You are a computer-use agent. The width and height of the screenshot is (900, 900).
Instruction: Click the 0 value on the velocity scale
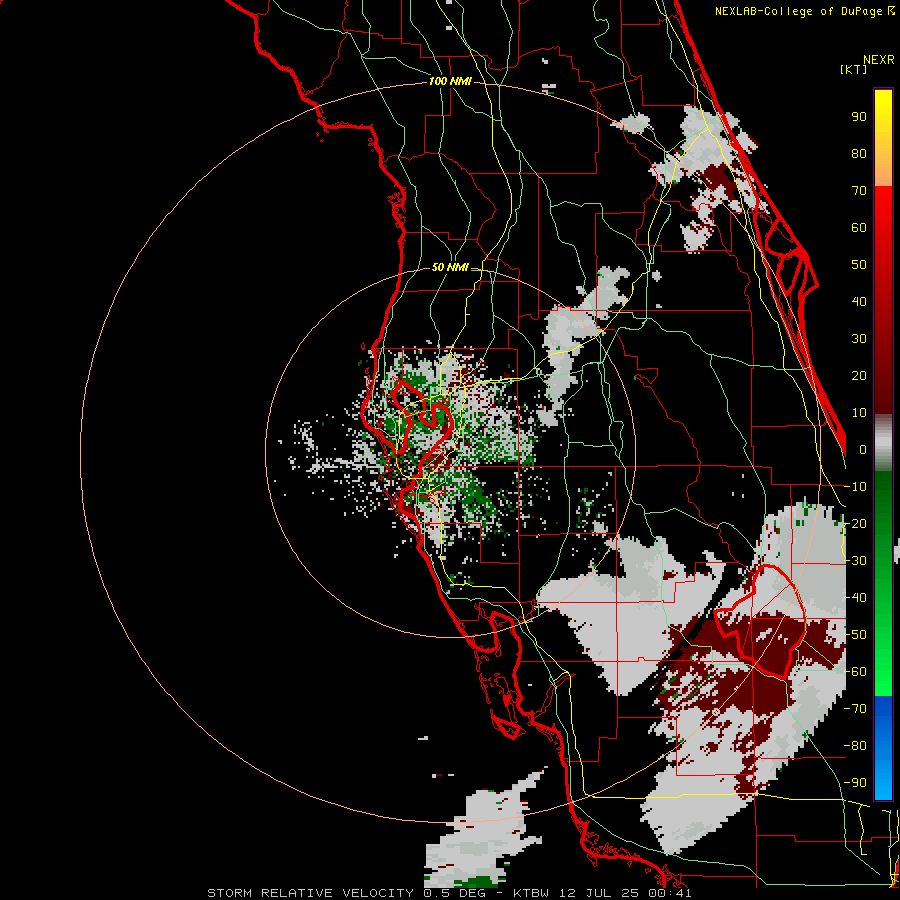(863, 450)
